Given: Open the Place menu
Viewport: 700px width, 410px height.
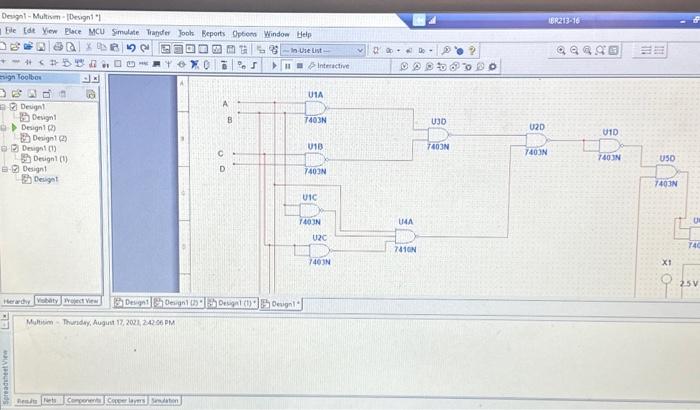Looking at the screenshot, I should click(x=73, y=31).
